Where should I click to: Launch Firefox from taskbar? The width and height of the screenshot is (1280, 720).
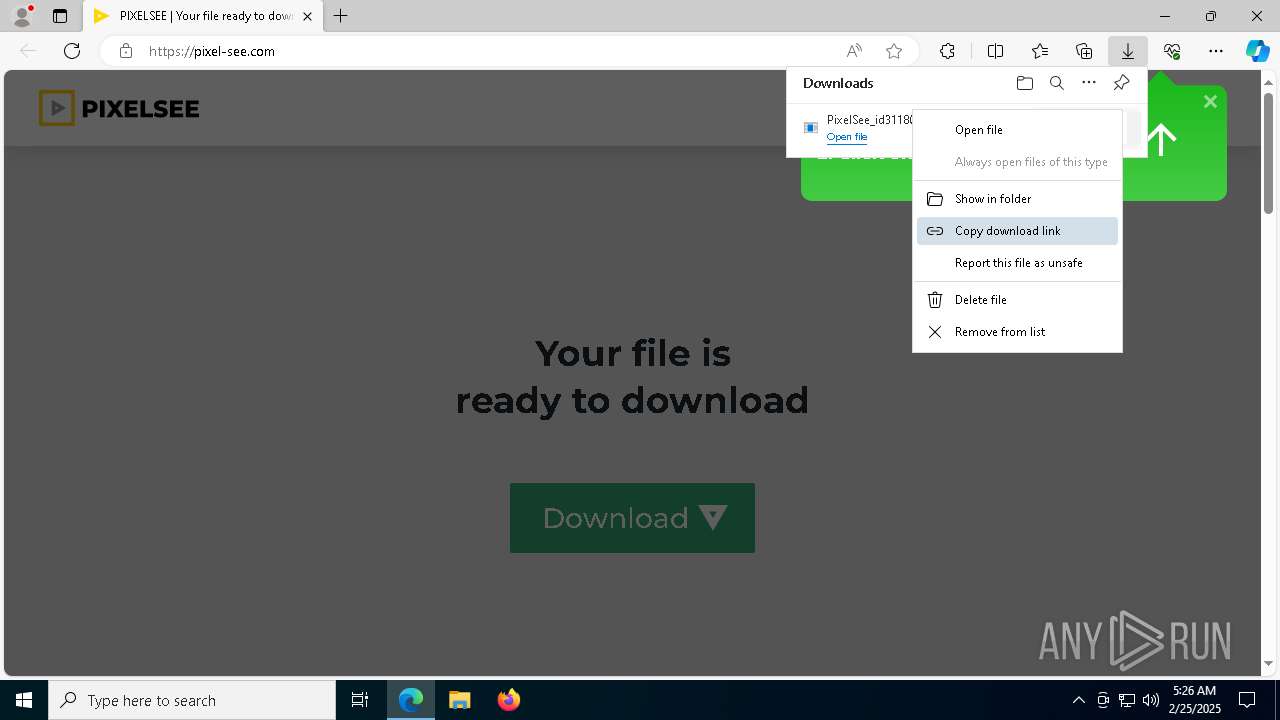509,700
